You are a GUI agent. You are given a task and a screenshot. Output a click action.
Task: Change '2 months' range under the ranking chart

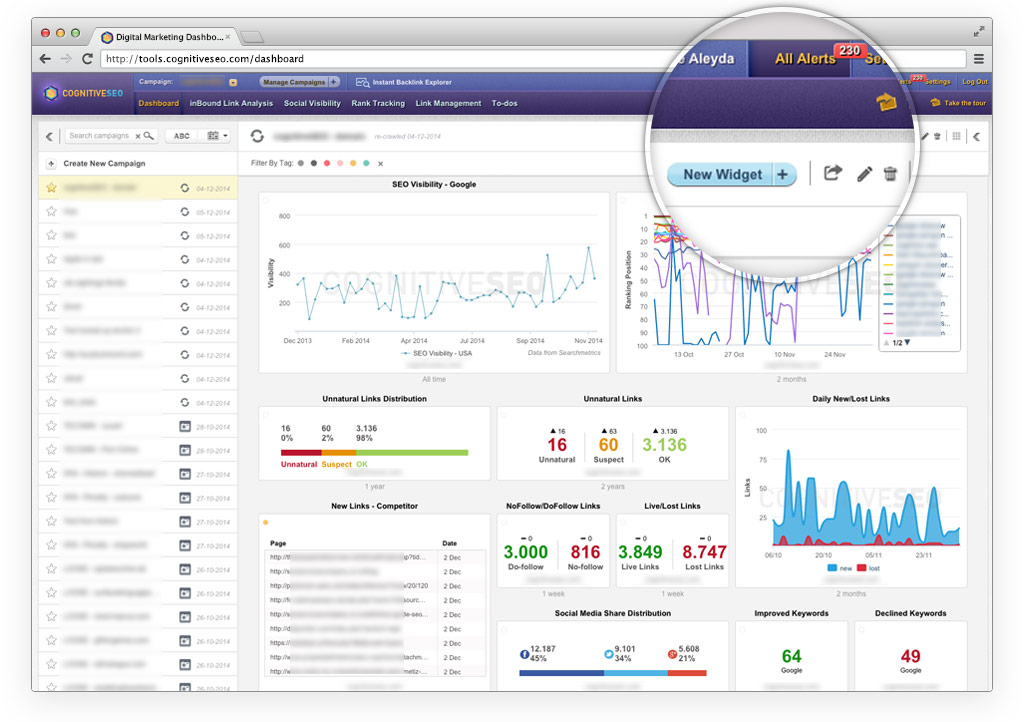(792, 379)
